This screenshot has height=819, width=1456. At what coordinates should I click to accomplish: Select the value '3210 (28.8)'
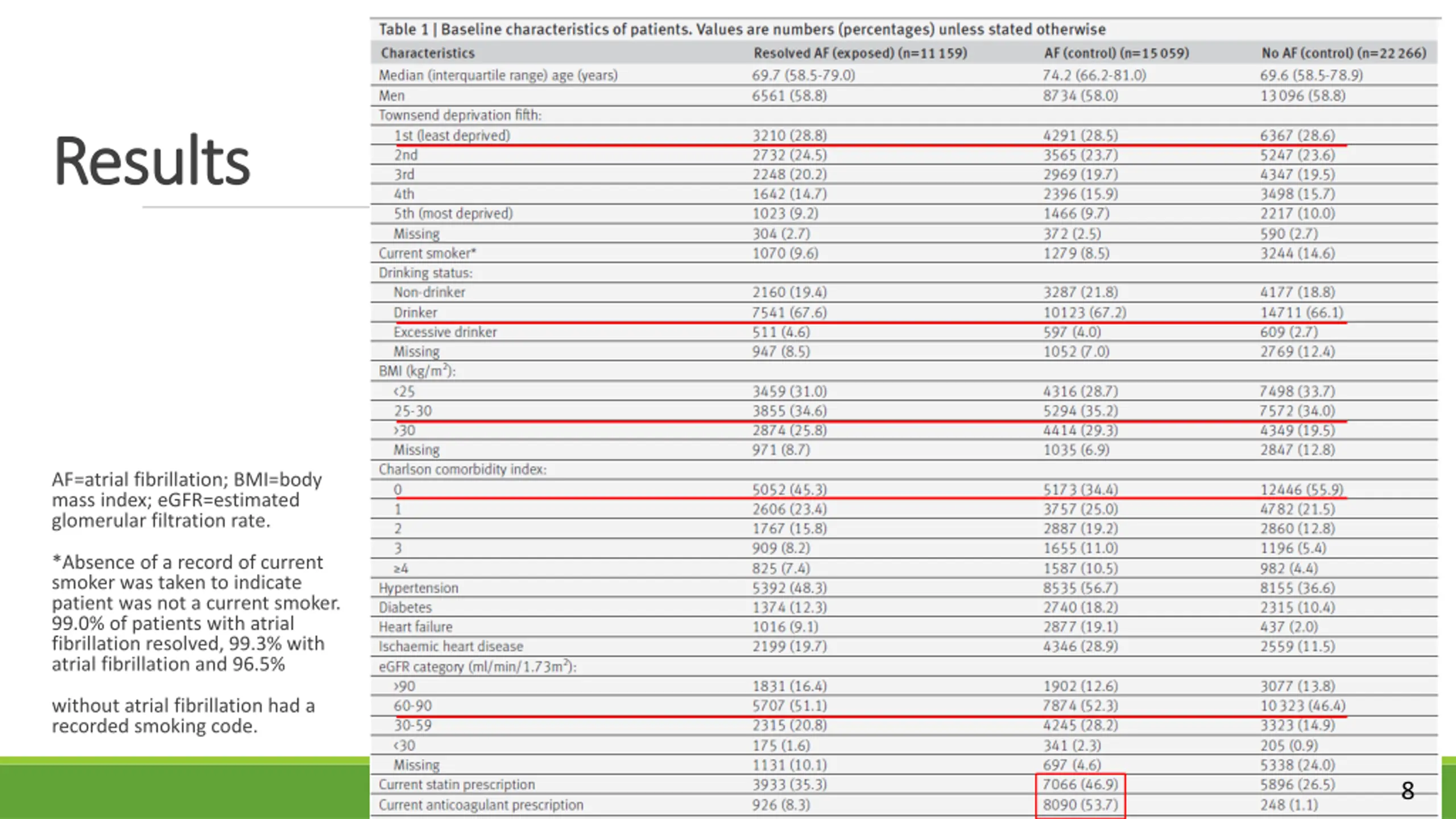coord(789,136)
